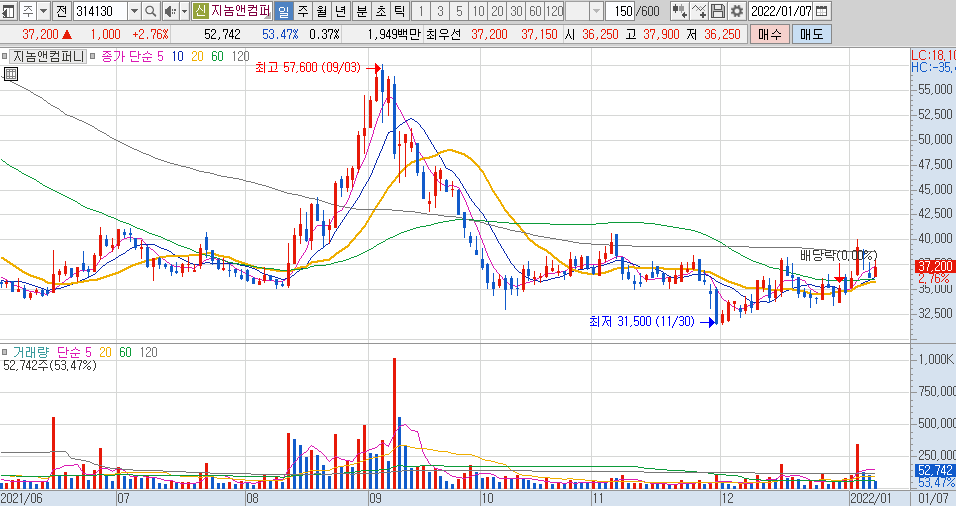Click the 2022/01 date axis label
The height and width of the screenshot is (506, 956).
pyautogui.click(x=871, y=498)
